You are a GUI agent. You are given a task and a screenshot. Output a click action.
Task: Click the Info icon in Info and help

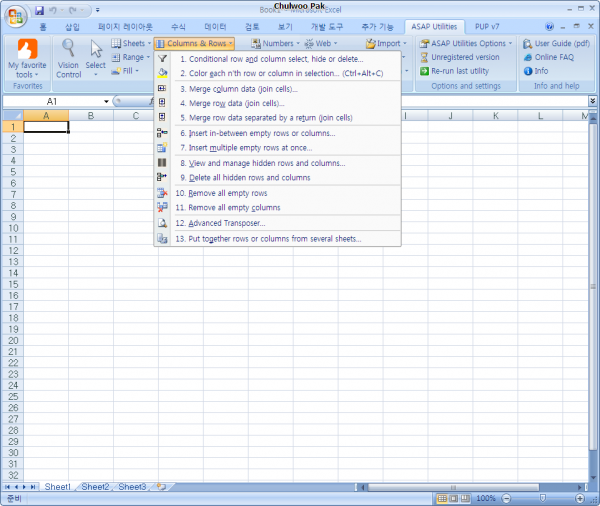(528, 71)
